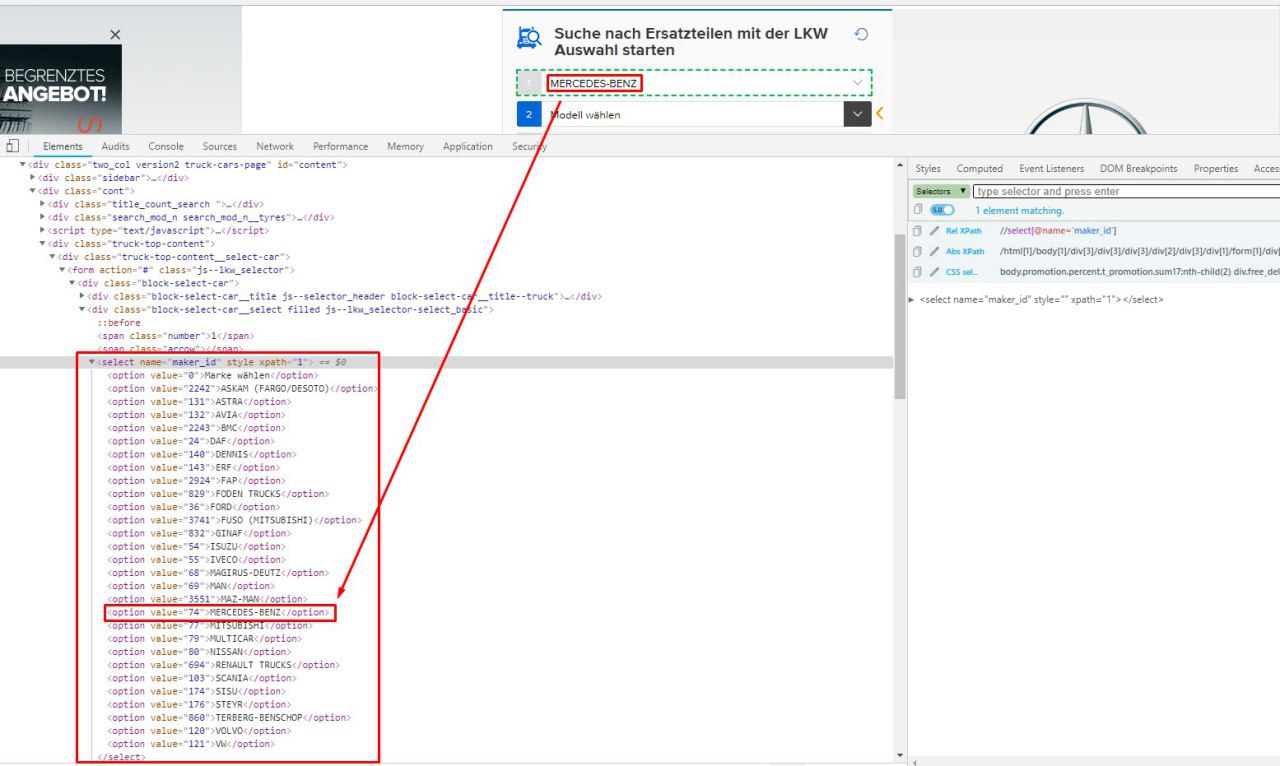1280x766 pixels.
Task: Select the Properties sidebar tab
Action: (1216, 169)
